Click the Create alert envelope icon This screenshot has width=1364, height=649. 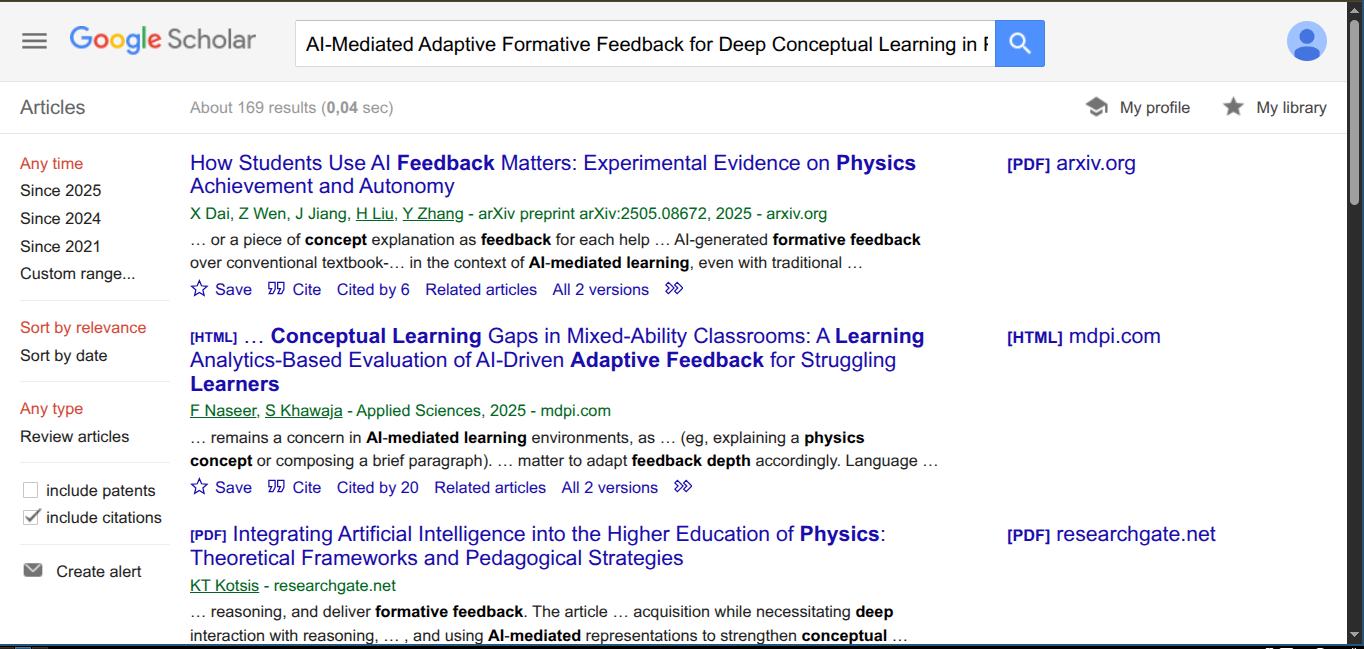coord(33,571)
